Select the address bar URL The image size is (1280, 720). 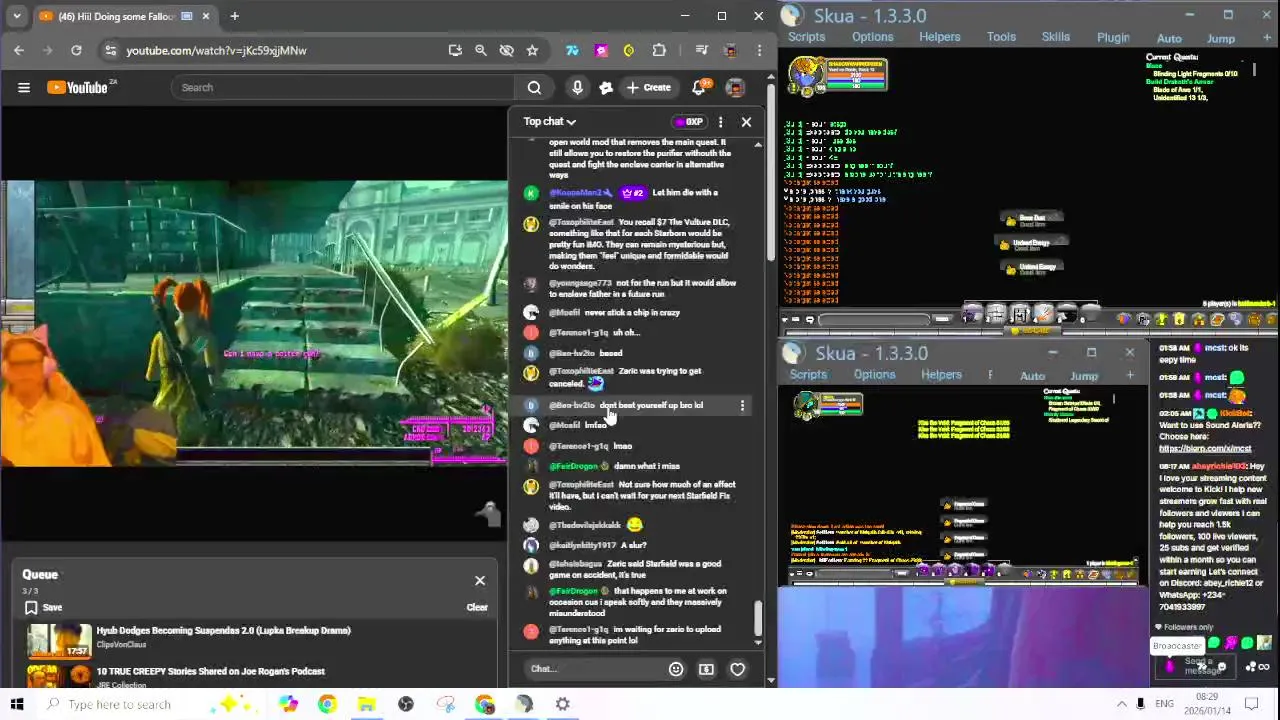click(x=216, y=50)
